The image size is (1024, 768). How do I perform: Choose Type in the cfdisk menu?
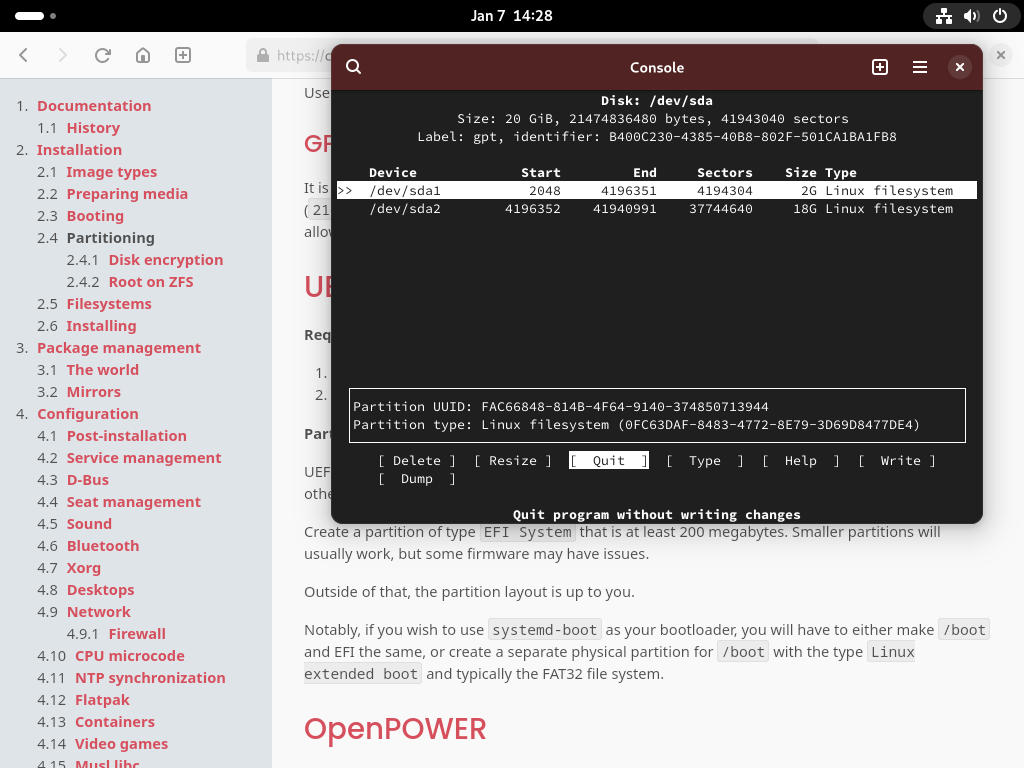[704, 461]
